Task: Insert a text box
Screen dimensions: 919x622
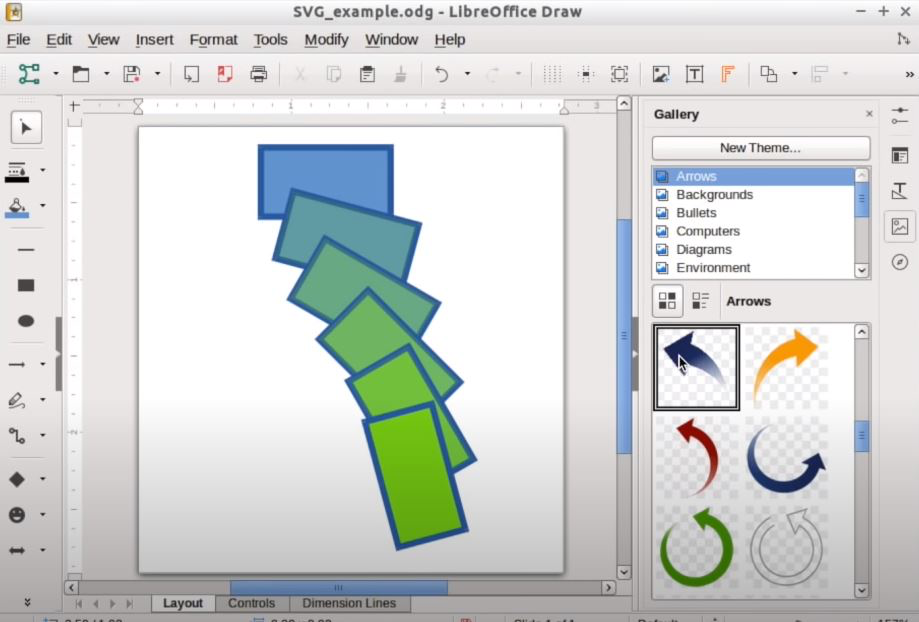Action: pos(693,73)
